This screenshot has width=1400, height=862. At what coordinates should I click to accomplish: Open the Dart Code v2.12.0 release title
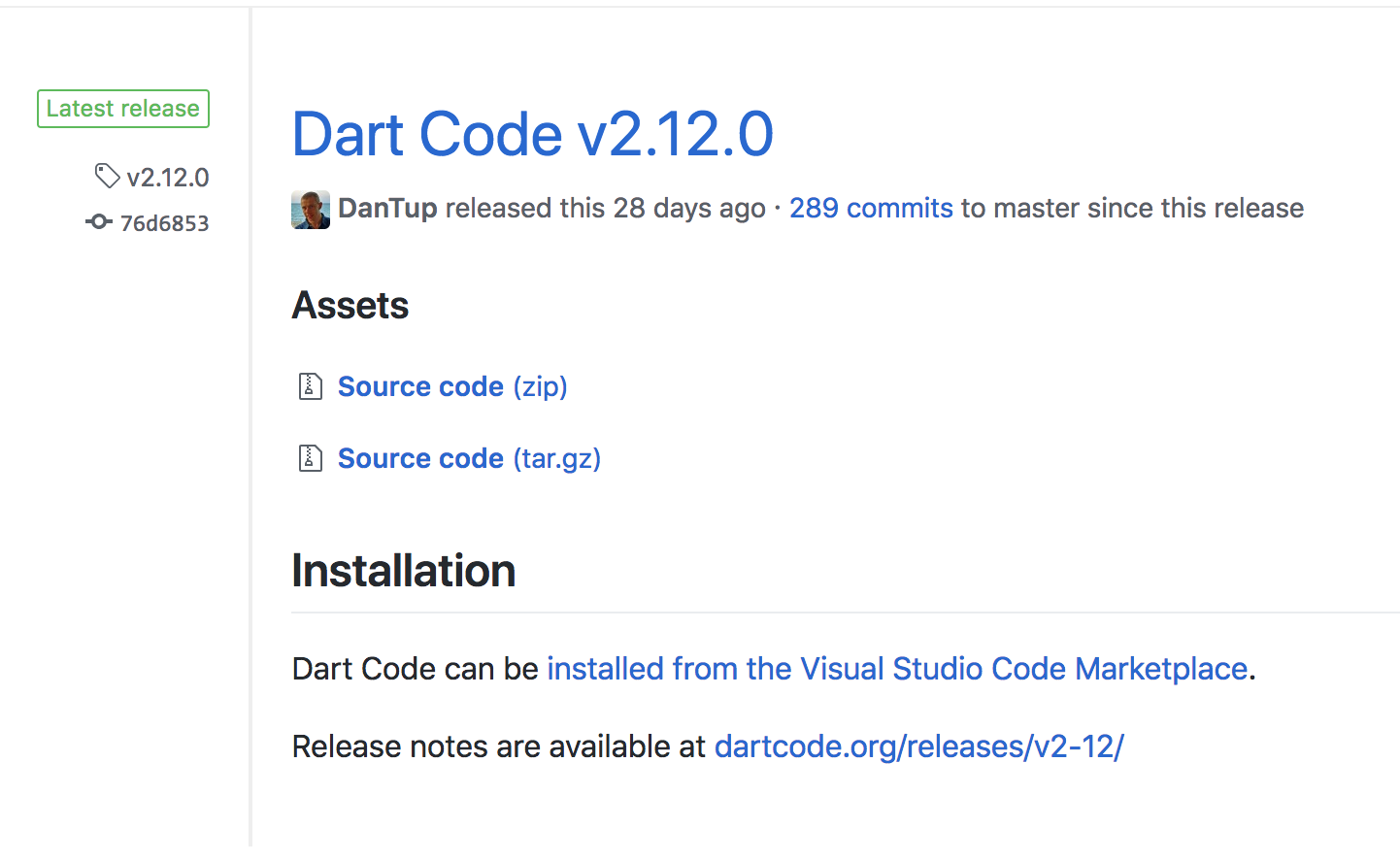point(532,134)
